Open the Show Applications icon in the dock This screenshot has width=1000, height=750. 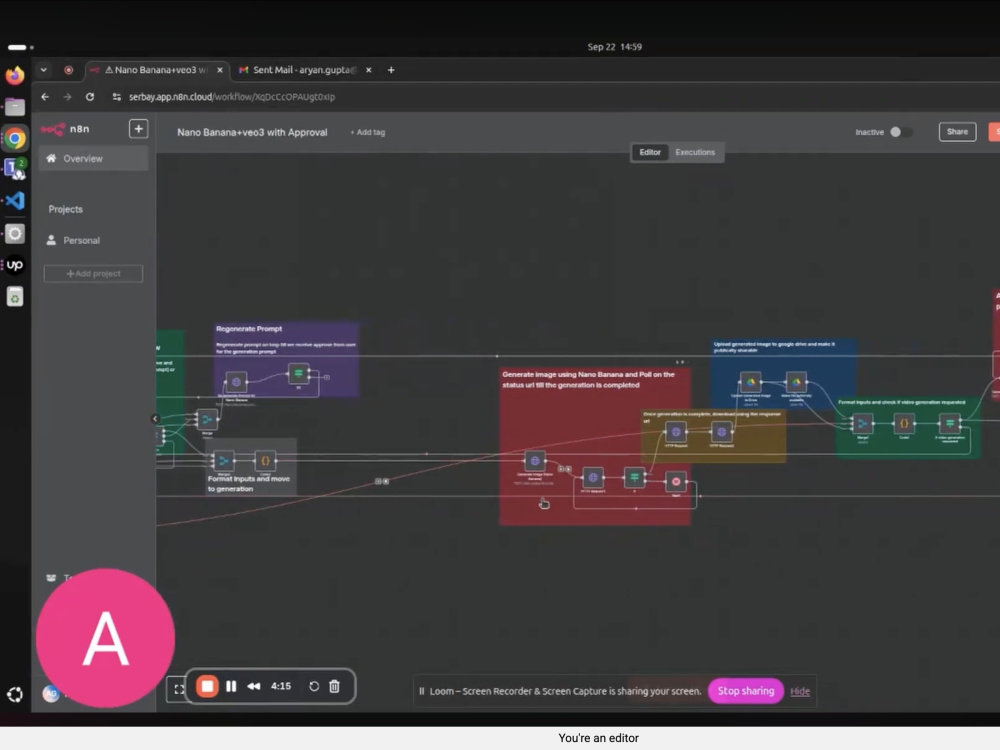(x=15, y=695)
